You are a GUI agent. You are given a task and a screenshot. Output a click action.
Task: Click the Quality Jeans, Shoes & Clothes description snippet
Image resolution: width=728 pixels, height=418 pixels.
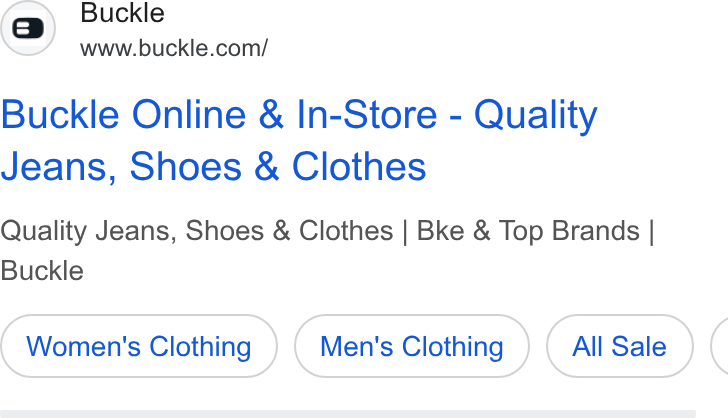pyautogui.click(x=327, y=250)
